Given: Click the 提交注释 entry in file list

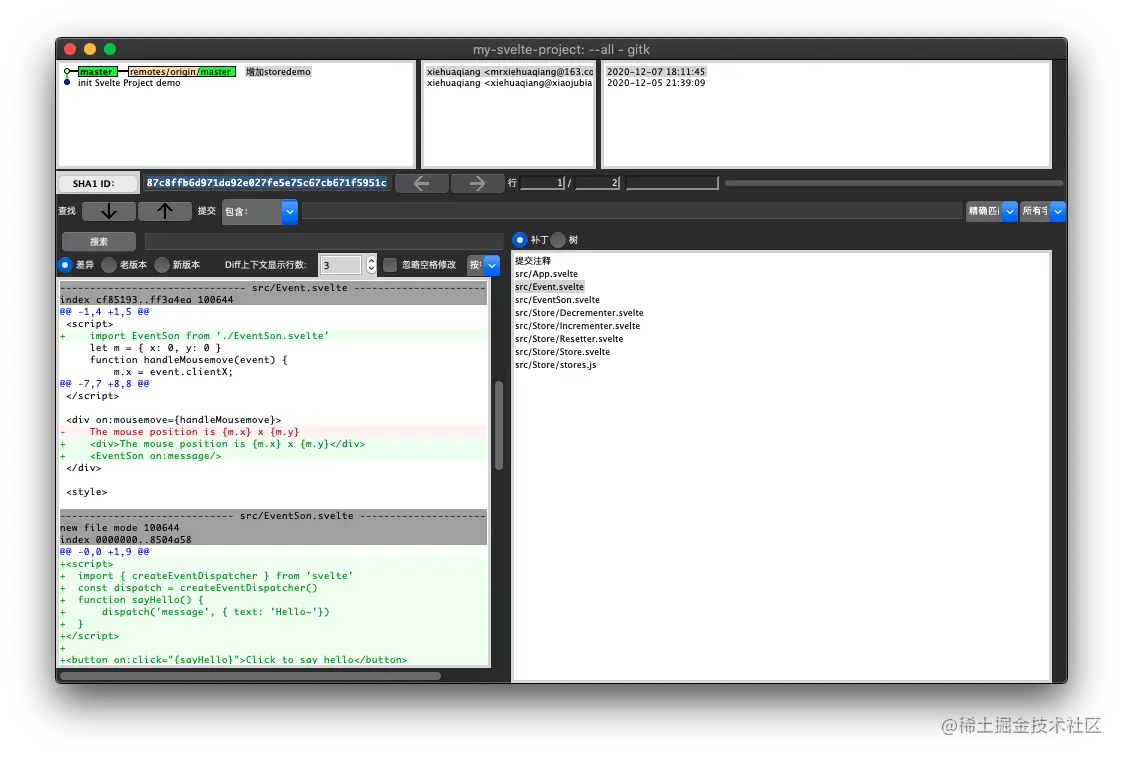Looking at the screenshot, I should (533, 261).
